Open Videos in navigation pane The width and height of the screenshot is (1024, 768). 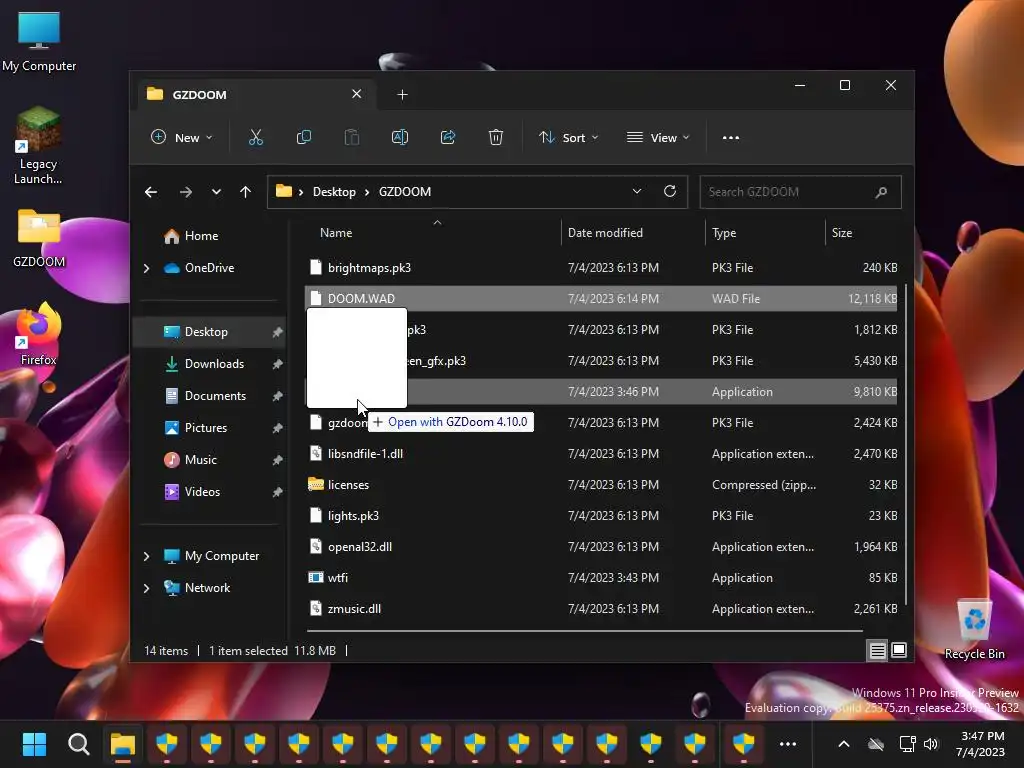click(x=202, y=492)
